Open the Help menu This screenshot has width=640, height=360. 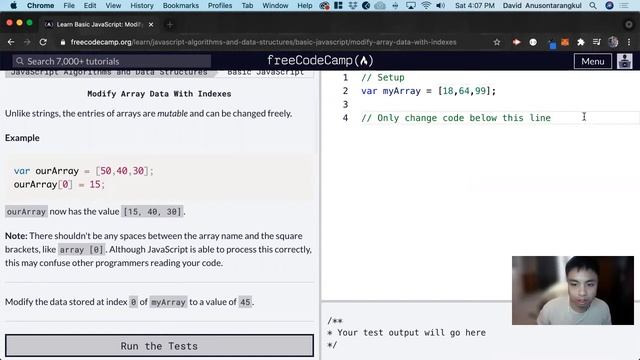304,5
